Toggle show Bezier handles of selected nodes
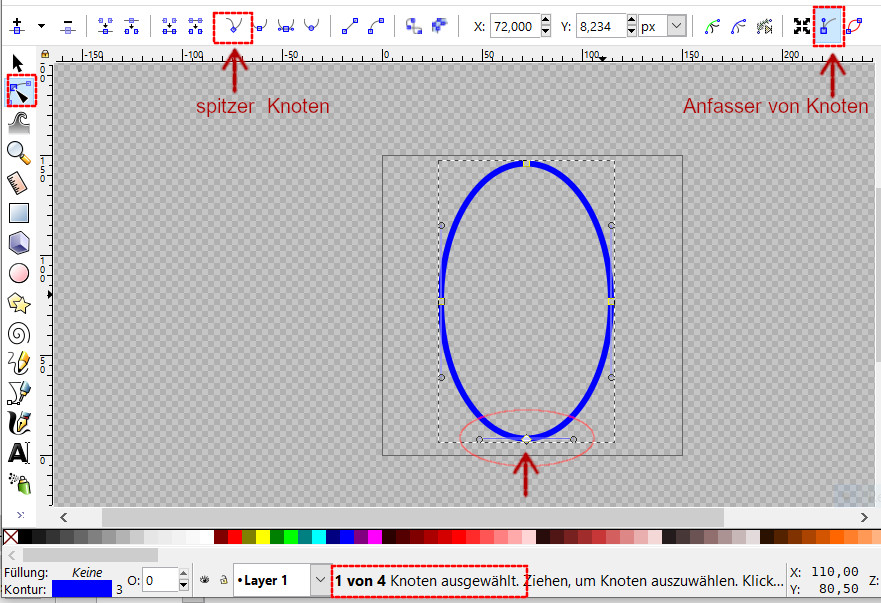 pyautogui.click(x=829, y=26)
